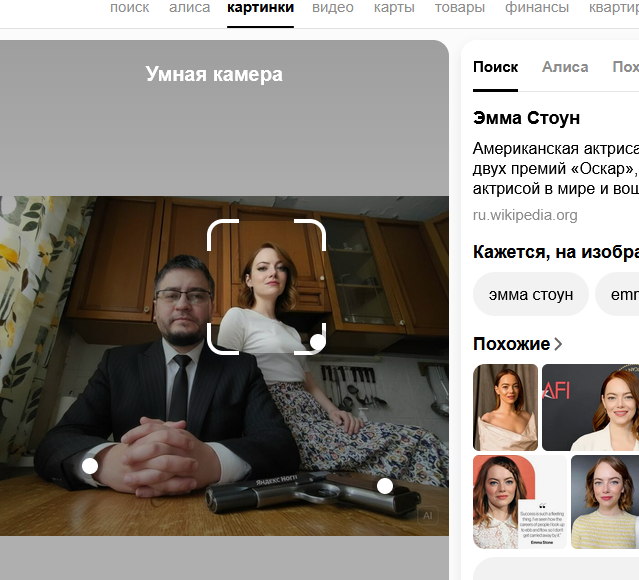
Task: Click the white dot marker near the pistol
Action: (385, 486)
